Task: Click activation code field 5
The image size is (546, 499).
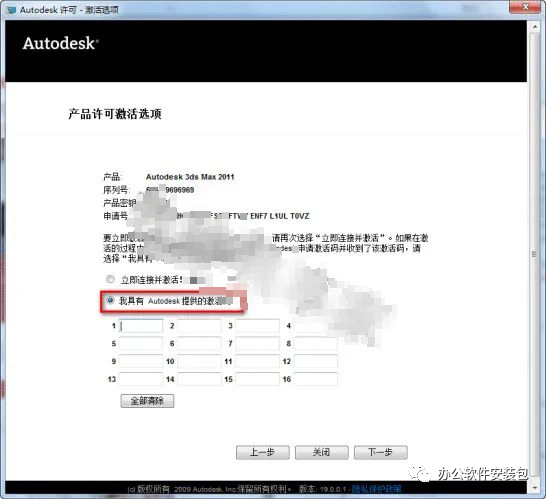Action: click(x=141, y=344)
